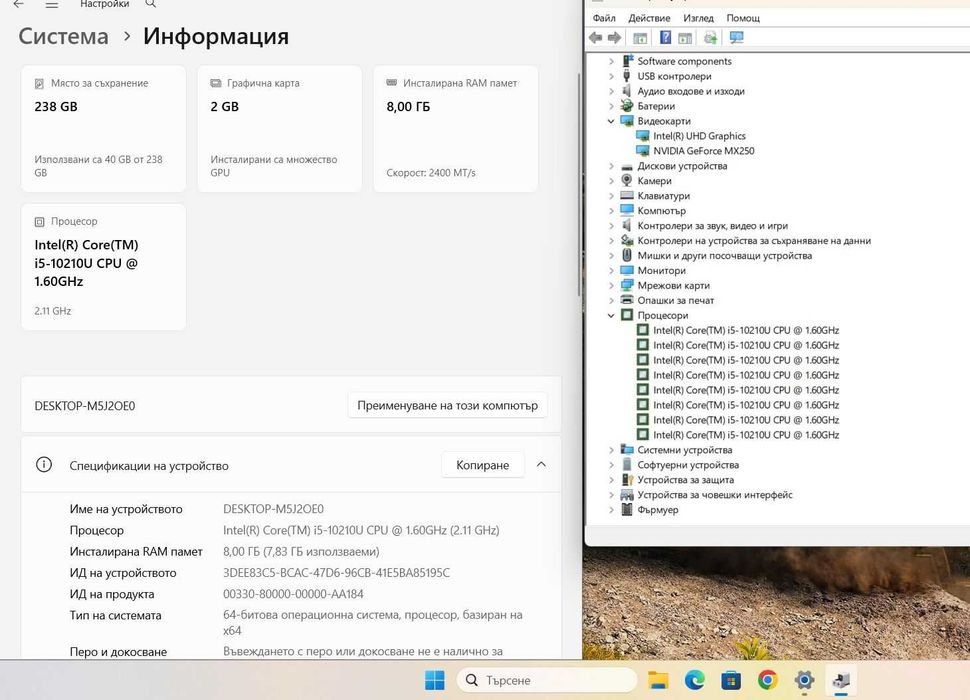Screen dimensions: 970x700
Task: Click the Система breadcrumb link
Action: click(64, 36)
